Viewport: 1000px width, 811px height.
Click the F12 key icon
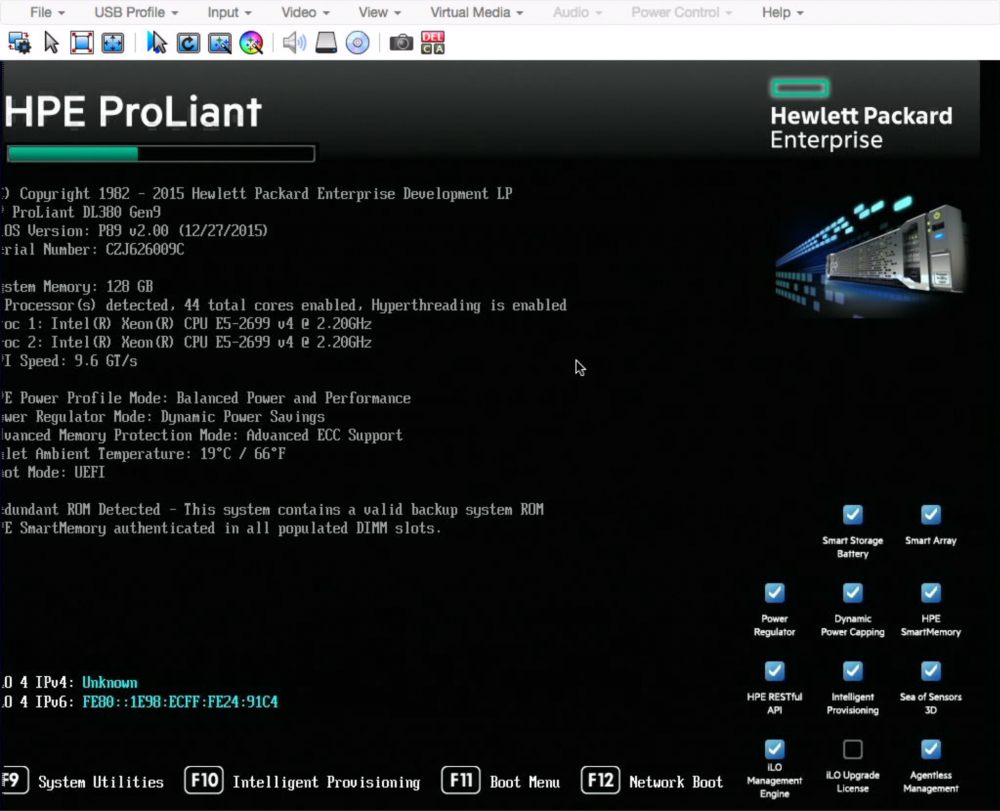tap(600, 780)
